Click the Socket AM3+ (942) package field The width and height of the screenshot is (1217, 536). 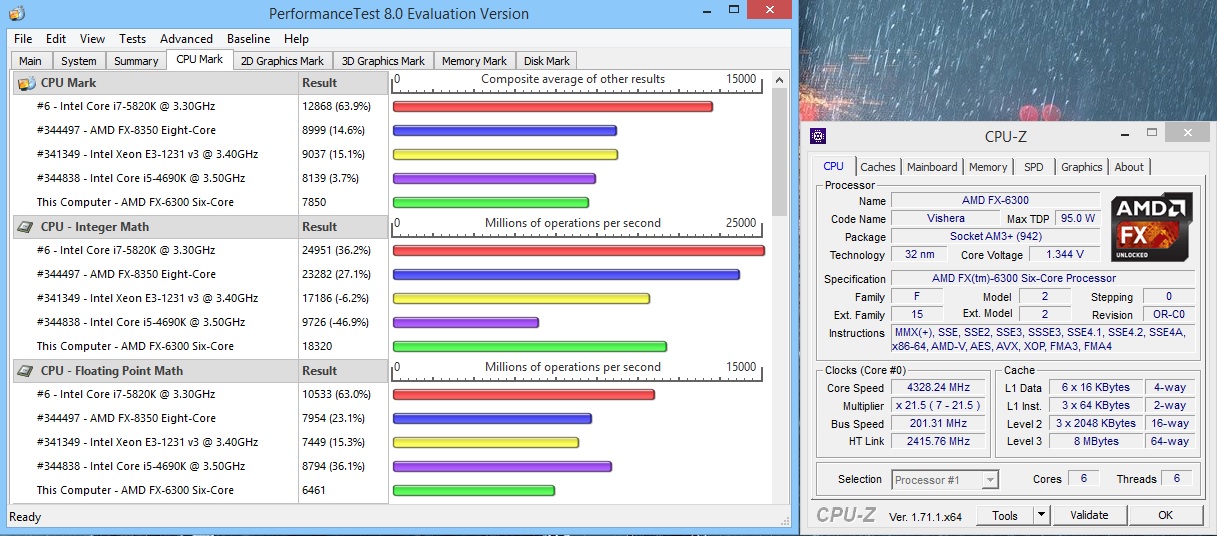click(995, 236)
